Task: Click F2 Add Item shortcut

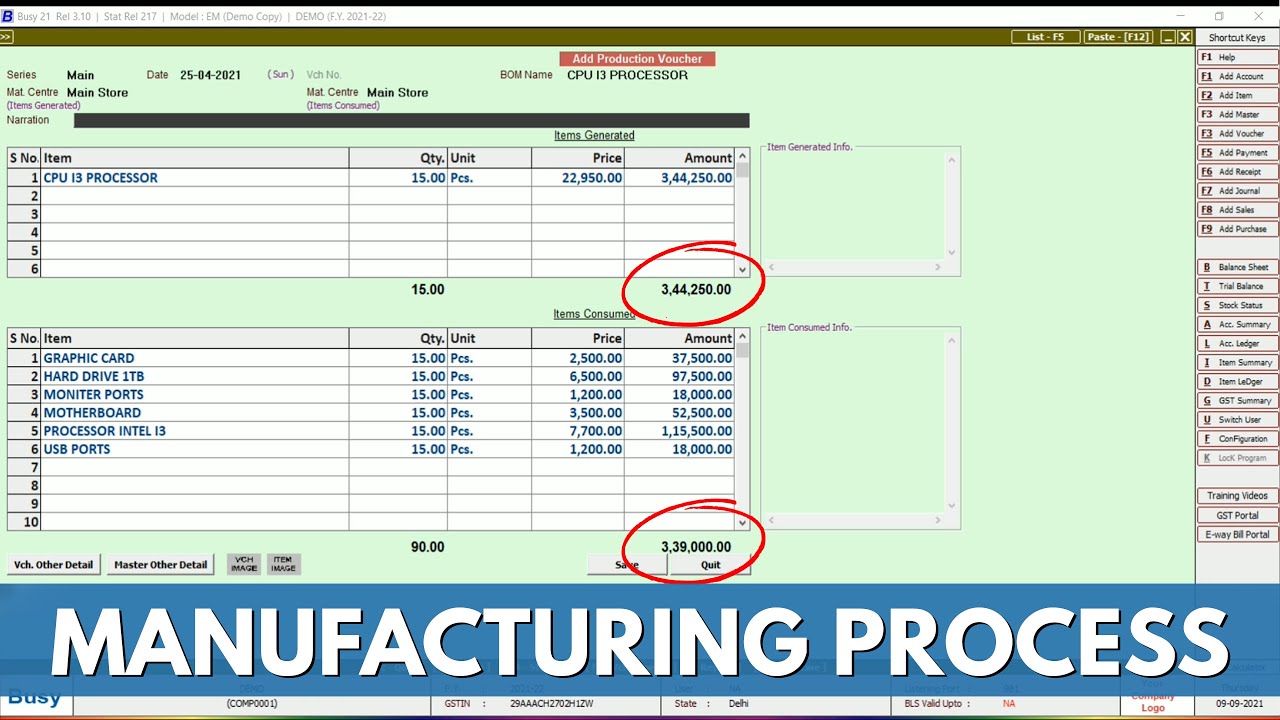Action: pos(1237,95)
